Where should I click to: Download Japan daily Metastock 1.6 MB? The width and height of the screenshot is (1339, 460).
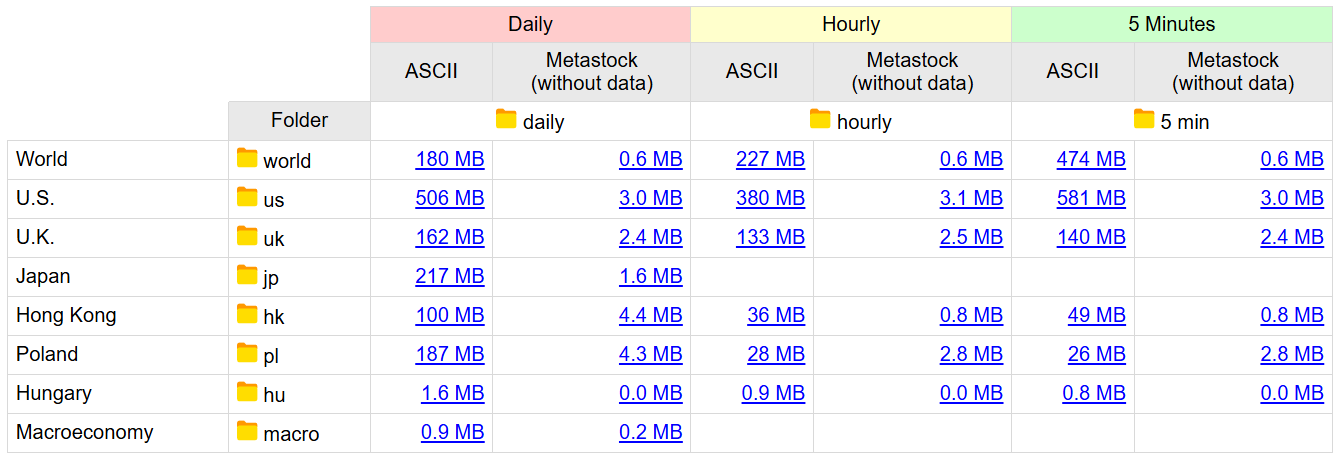coord(651,276)
